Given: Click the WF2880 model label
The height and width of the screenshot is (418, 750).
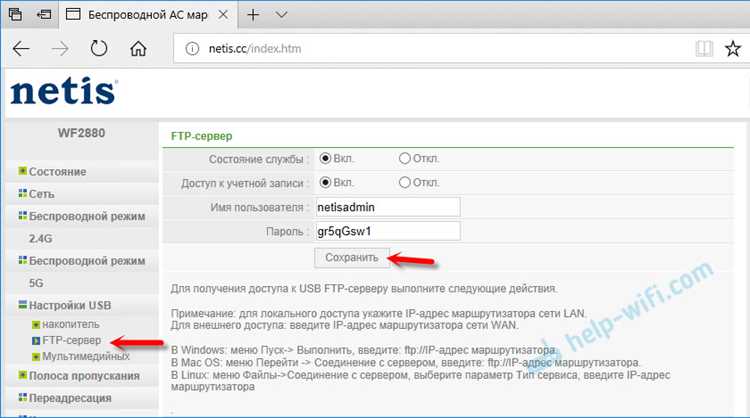Looking at the screenshot, I should coord(81,133).
